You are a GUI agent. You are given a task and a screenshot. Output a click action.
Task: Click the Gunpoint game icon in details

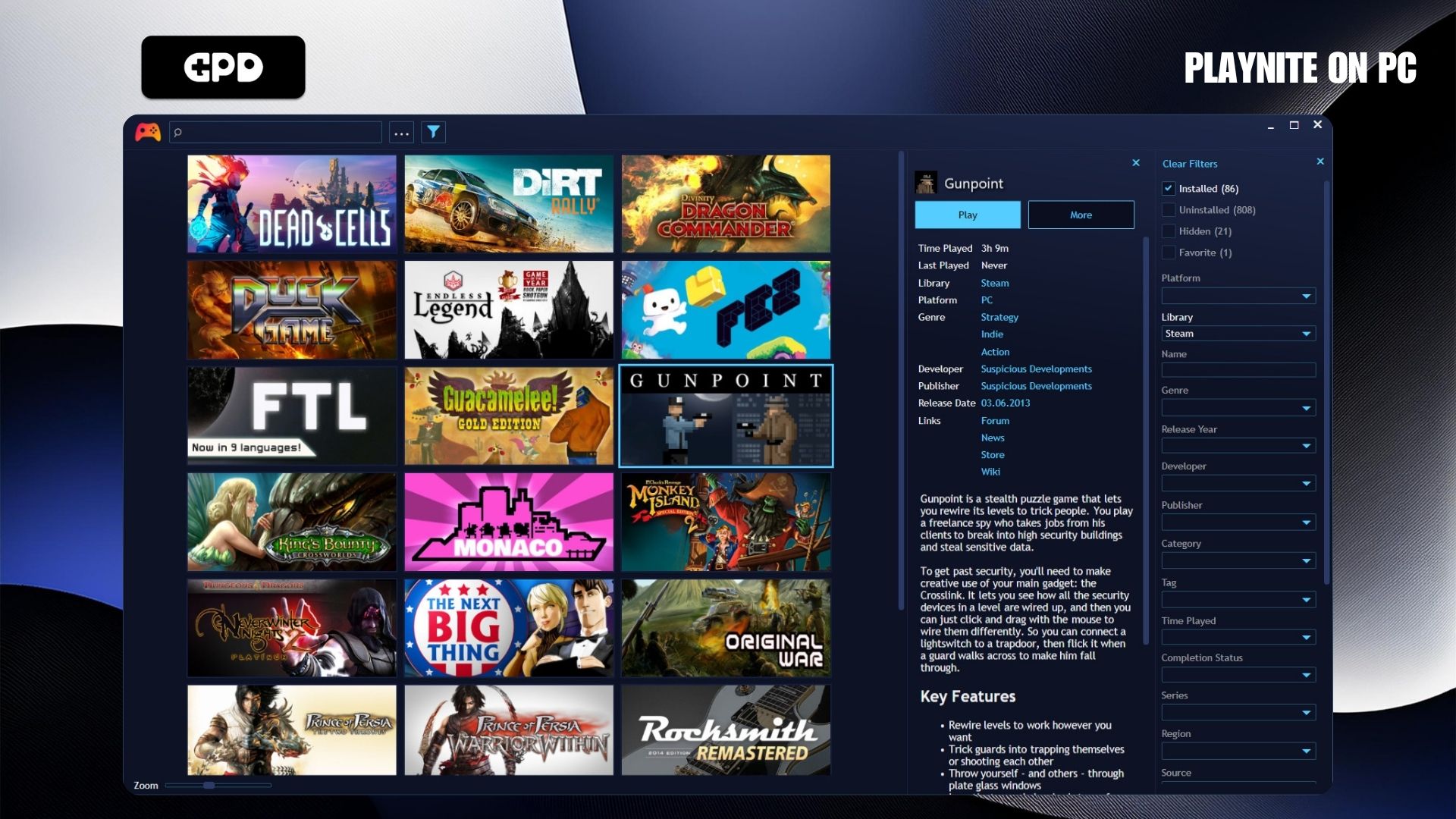(926, 183)
